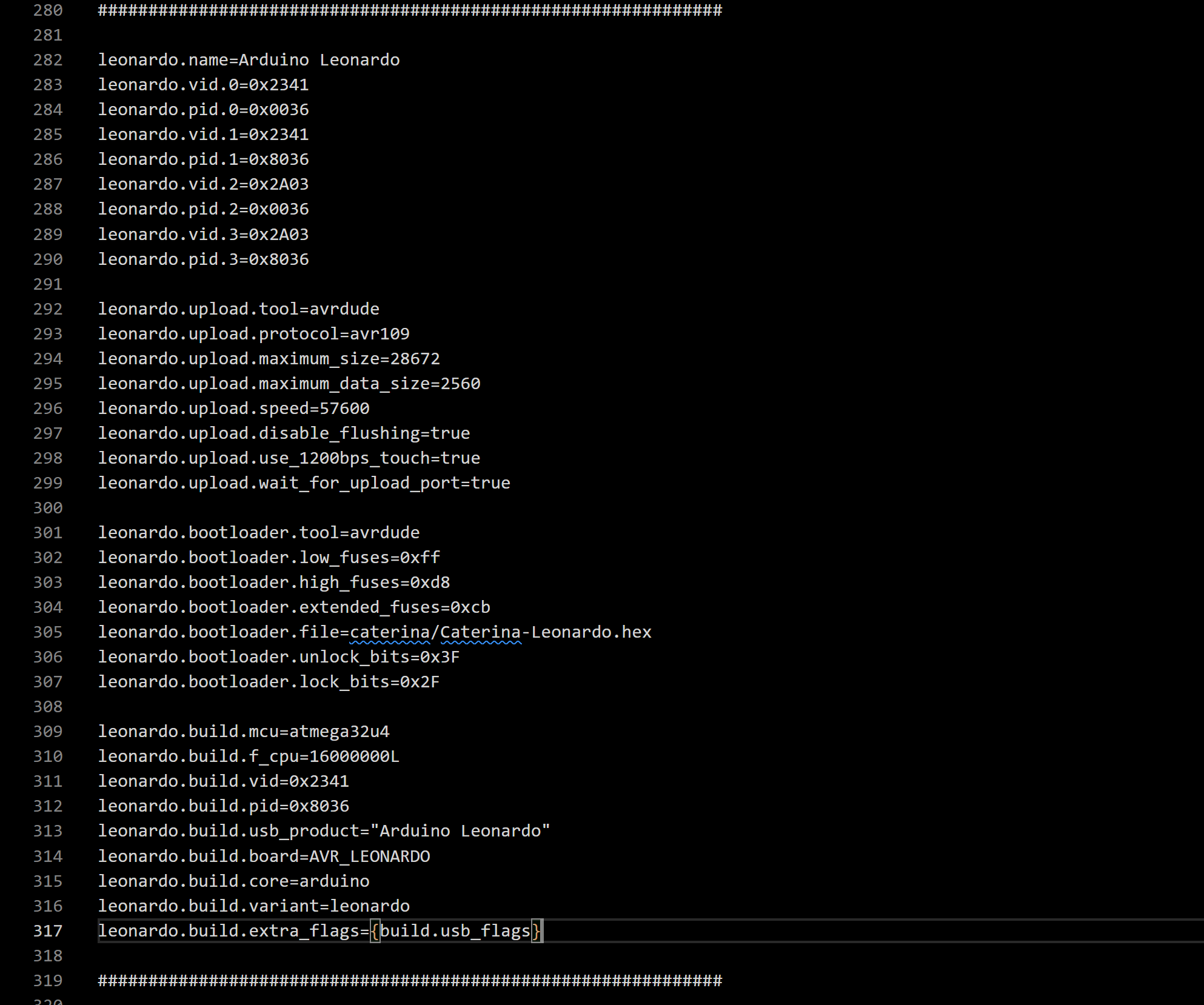Click the hash separator on line 280
Screen dimensions: 1204x1005
pos(410,10)
